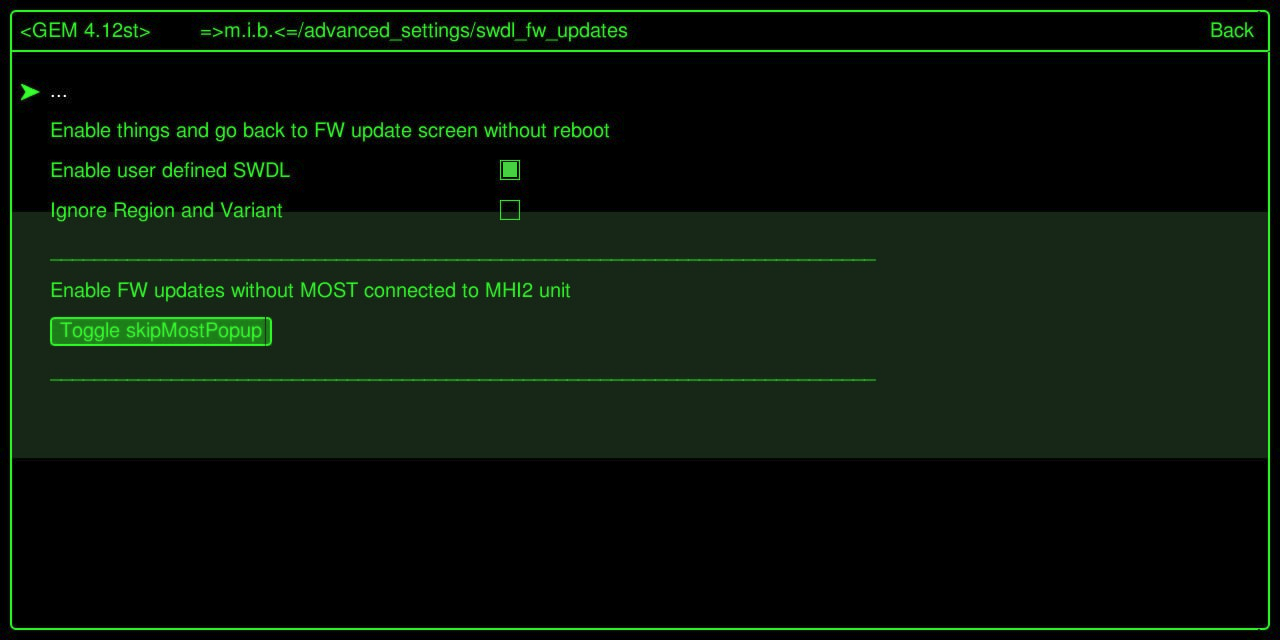Click the "Enable user defined SWDL" label text
Screen dimensions: 1280x640
click(x=170, y=171)
